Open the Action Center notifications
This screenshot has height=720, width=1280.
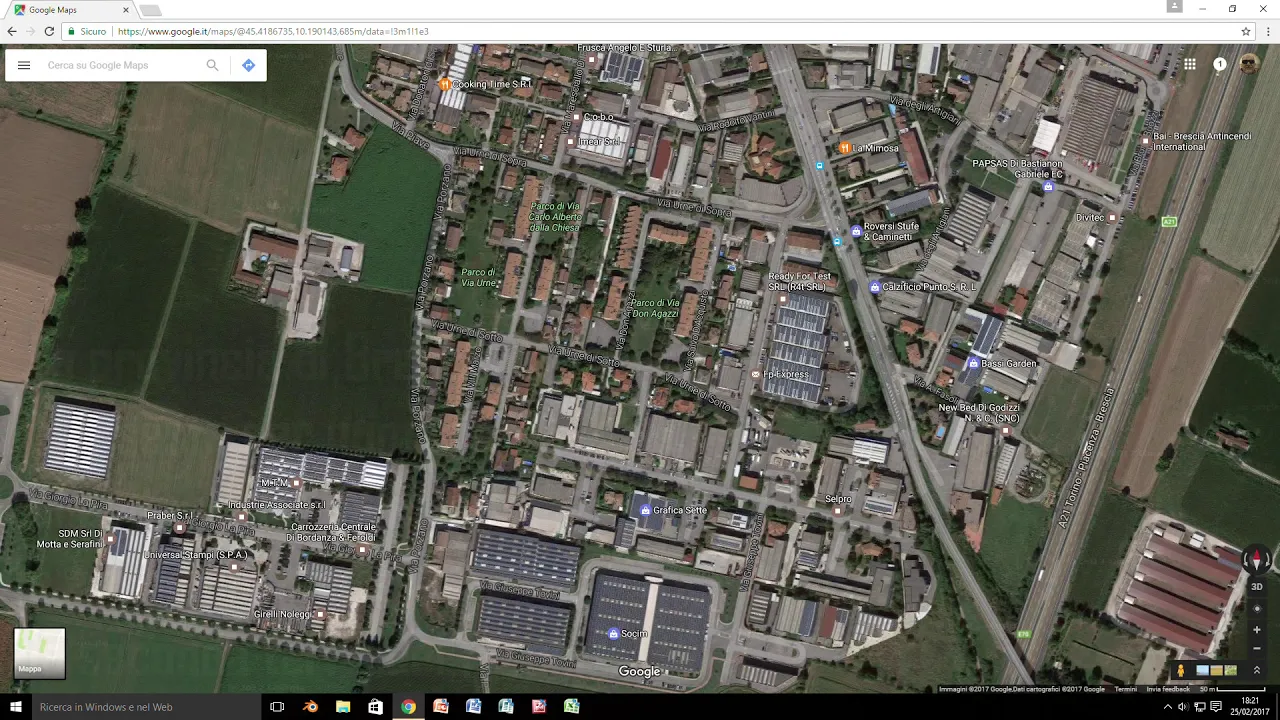pos(1216,707)
